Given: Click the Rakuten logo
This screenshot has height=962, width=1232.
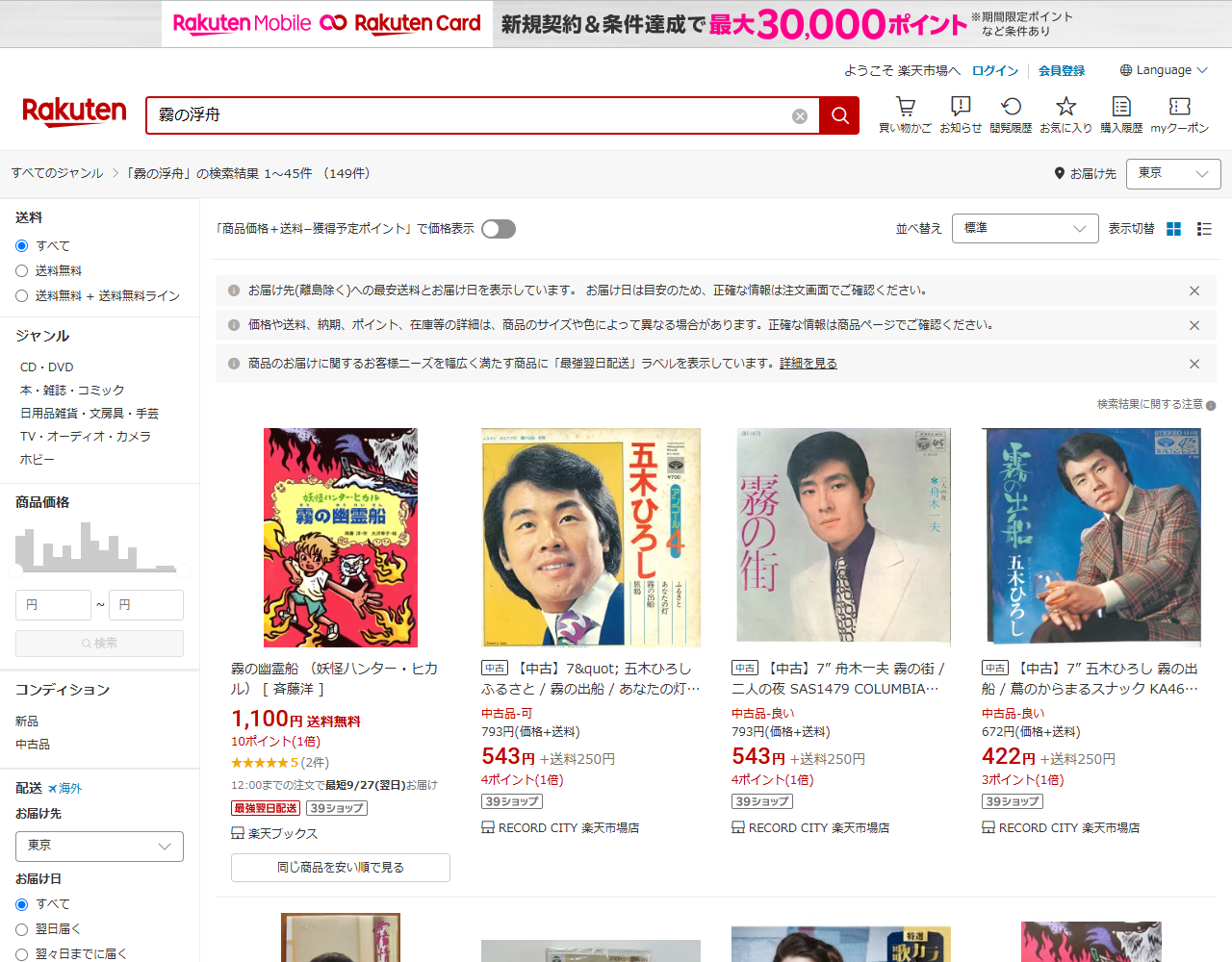Looking at the screenshot, I should [74, 113].
